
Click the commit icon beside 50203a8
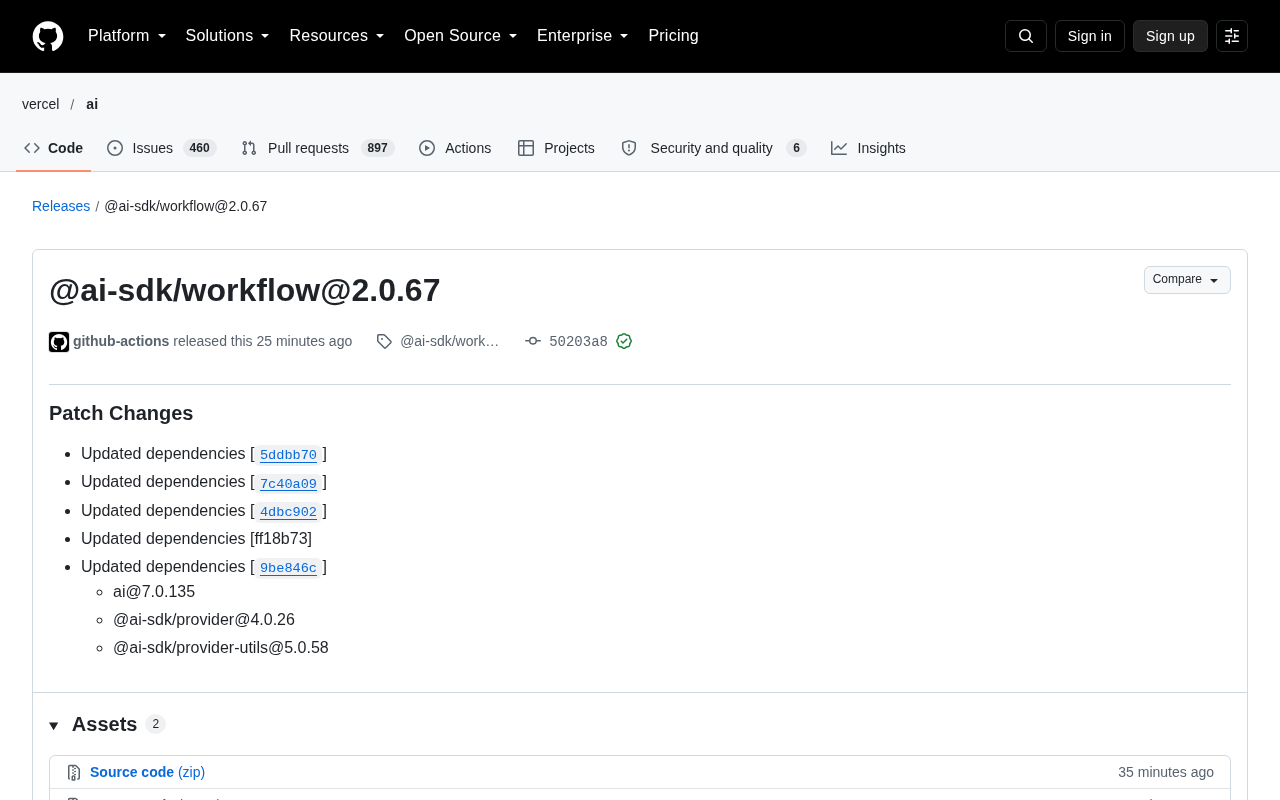pyautogui.click(x=533, y=341)
